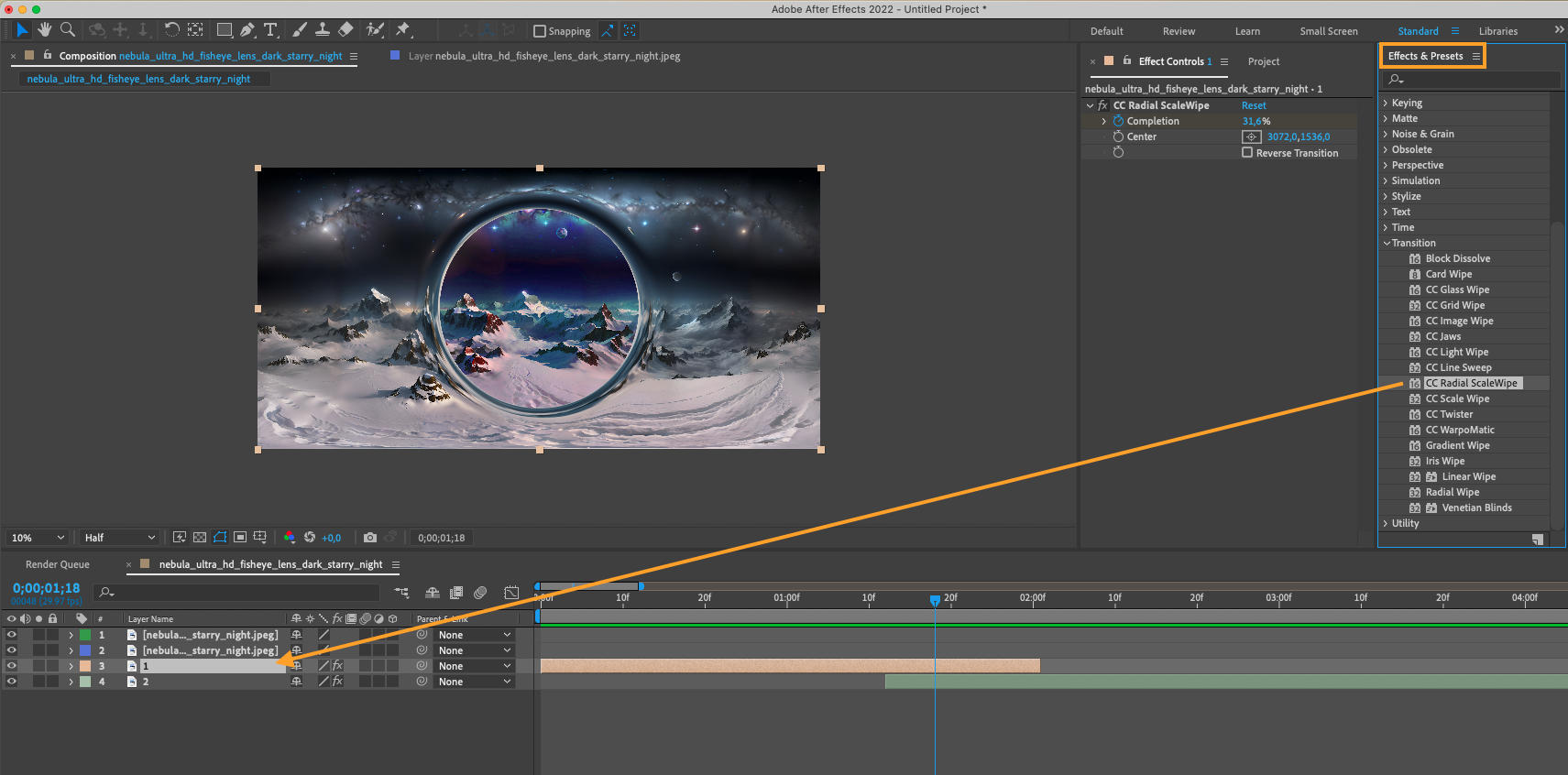Expand the Keying effects category
The image size is (1568, 775).
[1407, 103]
